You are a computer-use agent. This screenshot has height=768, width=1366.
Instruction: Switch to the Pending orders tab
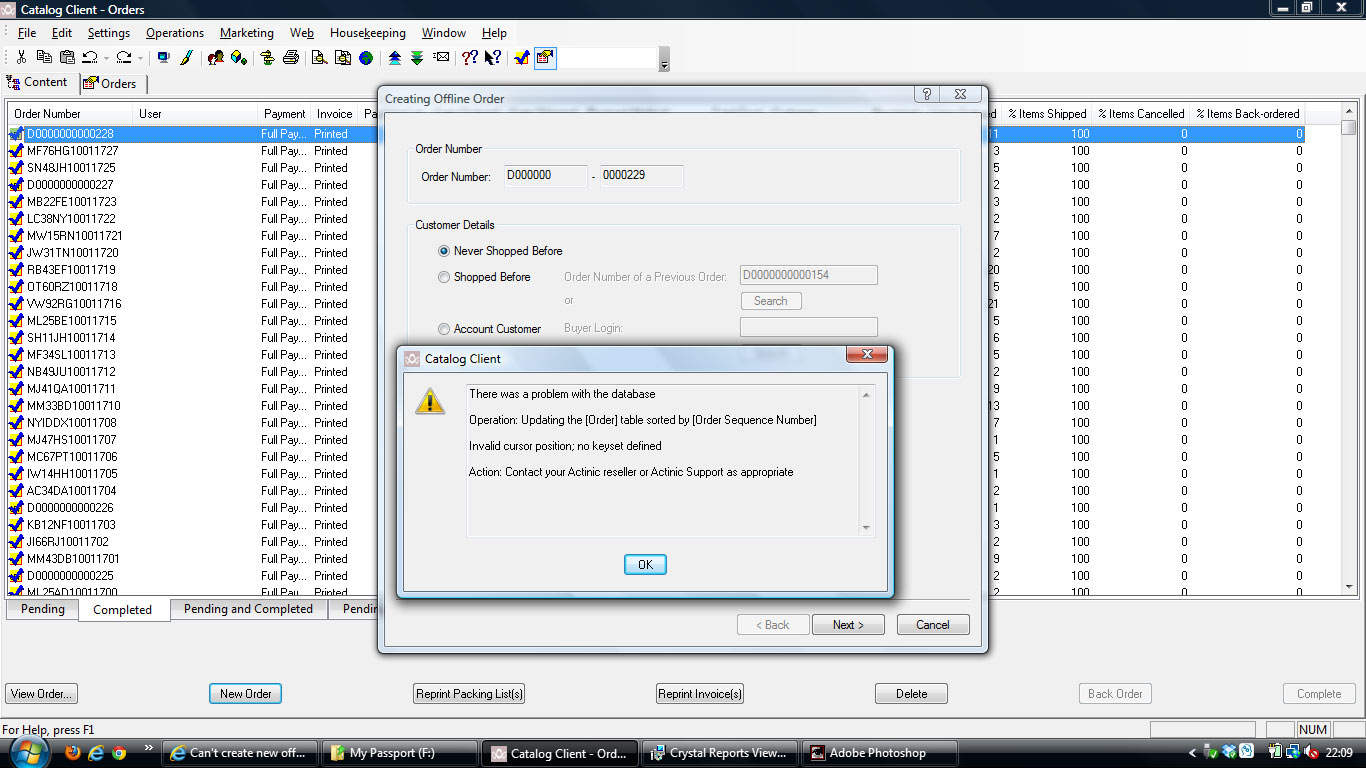click(43, 609)
